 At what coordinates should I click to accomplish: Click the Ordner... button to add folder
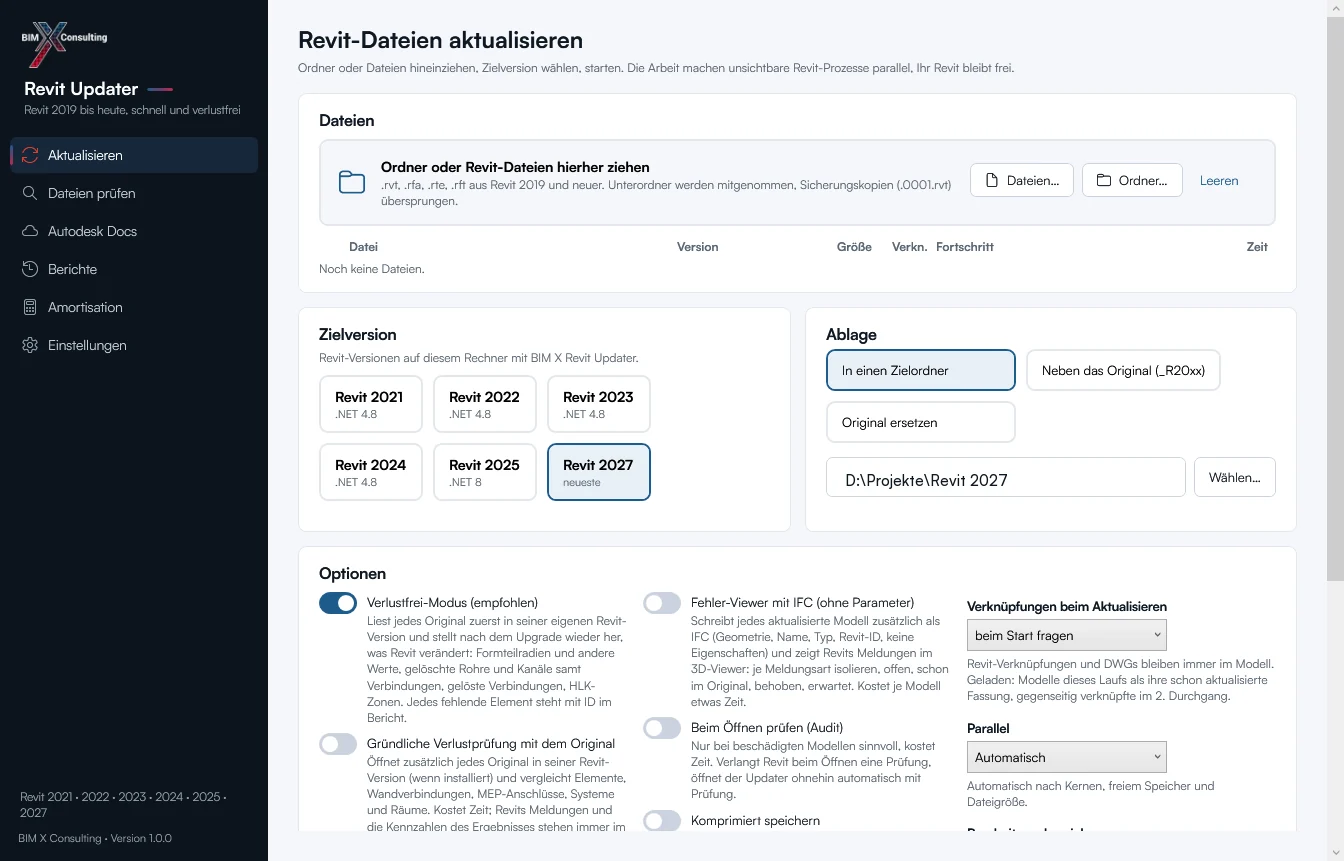tap(1132, 180)
